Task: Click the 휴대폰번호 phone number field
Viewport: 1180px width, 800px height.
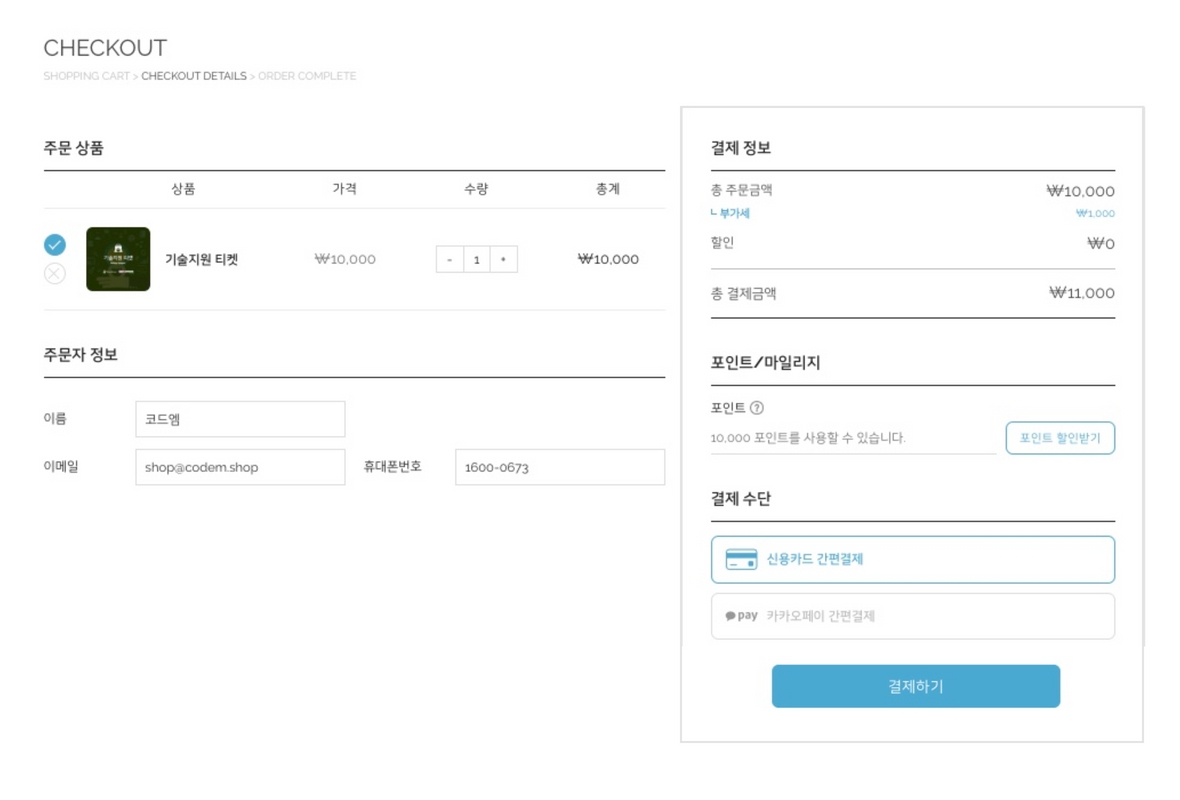Action: [559, 466]
